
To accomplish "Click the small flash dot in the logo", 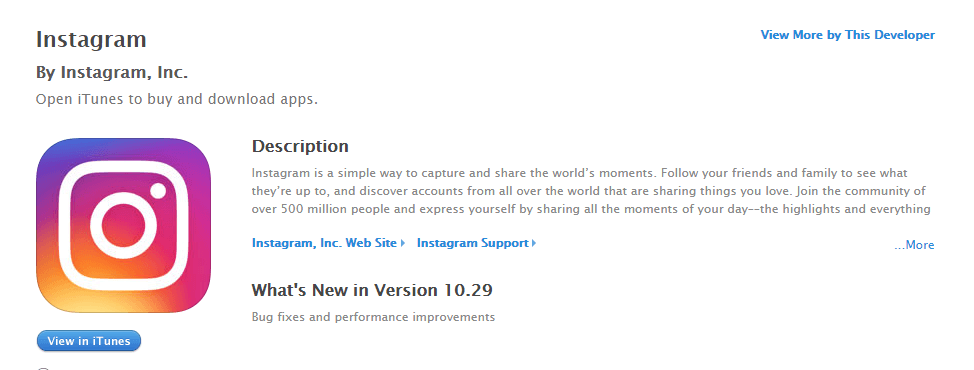I will coord(158,191).
